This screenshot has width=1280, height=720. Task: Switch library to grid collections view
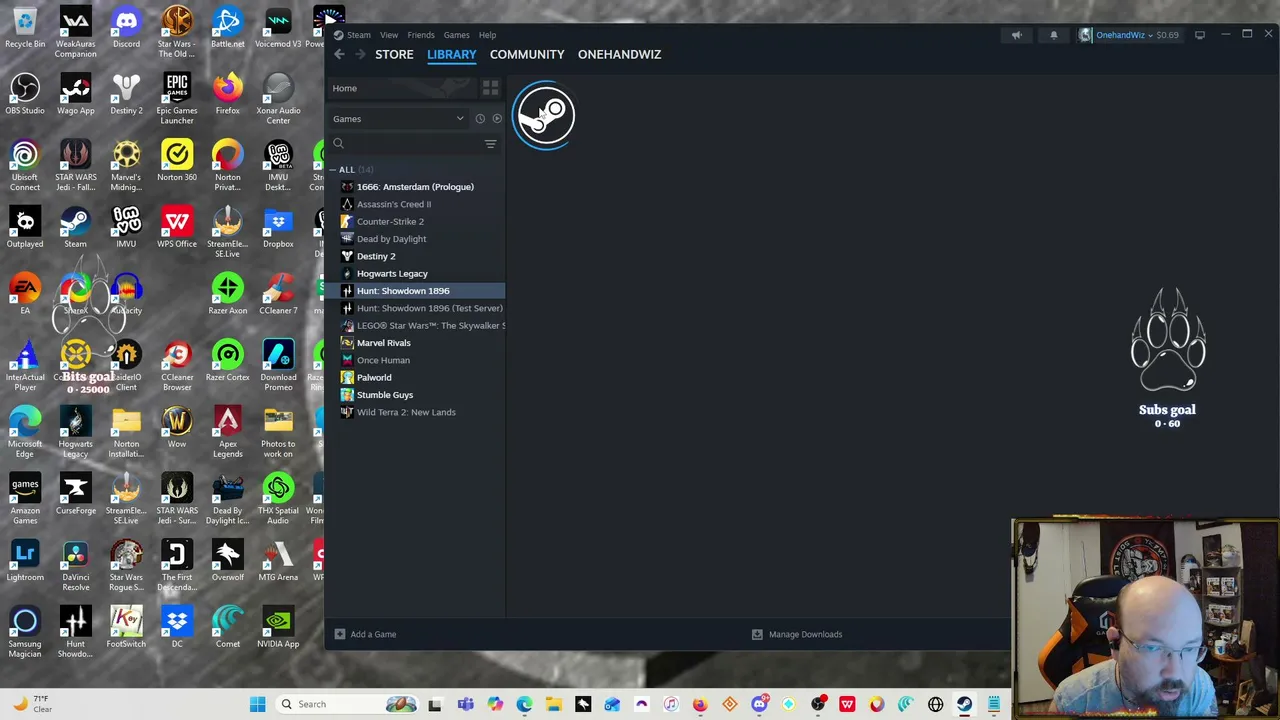click(x=490, y=88)
